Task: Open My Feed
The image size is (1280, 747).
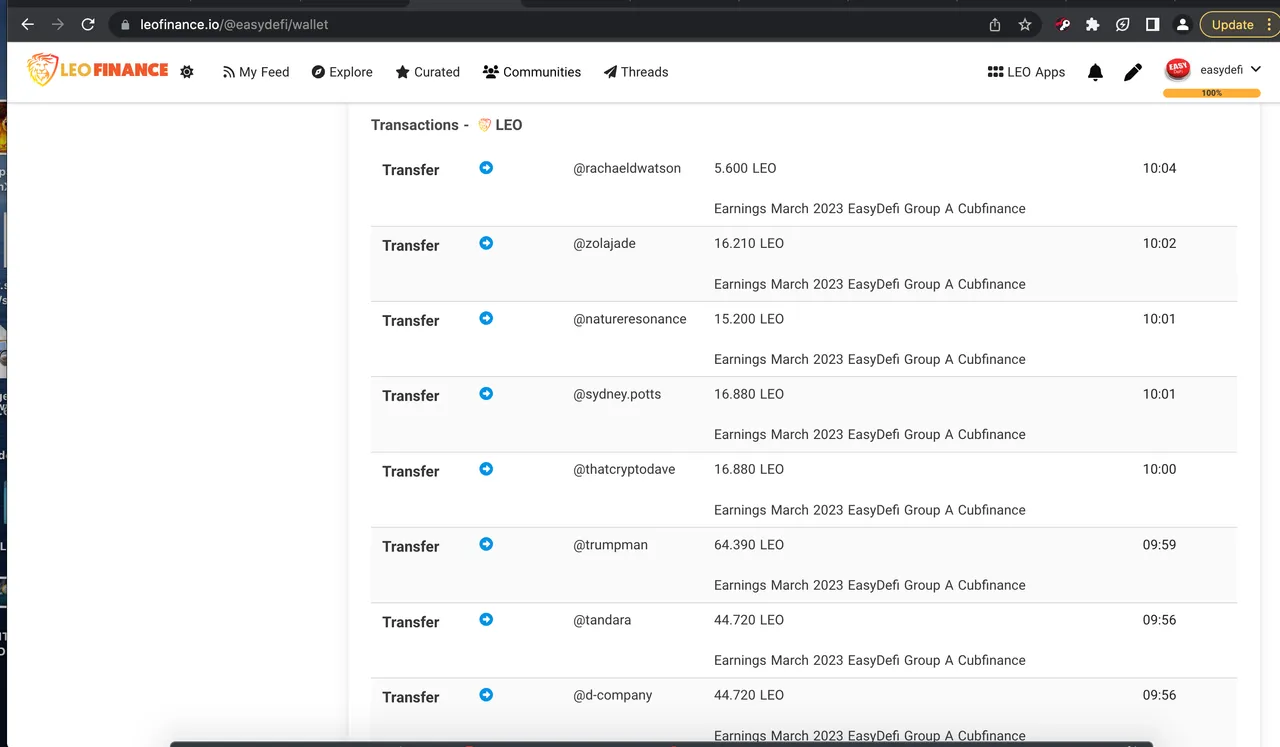Action: tap(256, 72)
